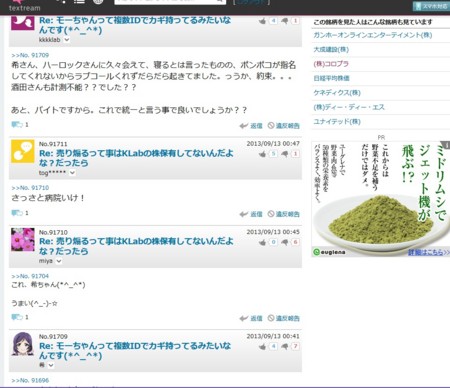Click 返信 under kkkklab's post
This screenshot has height=388, width=450.
251,126
